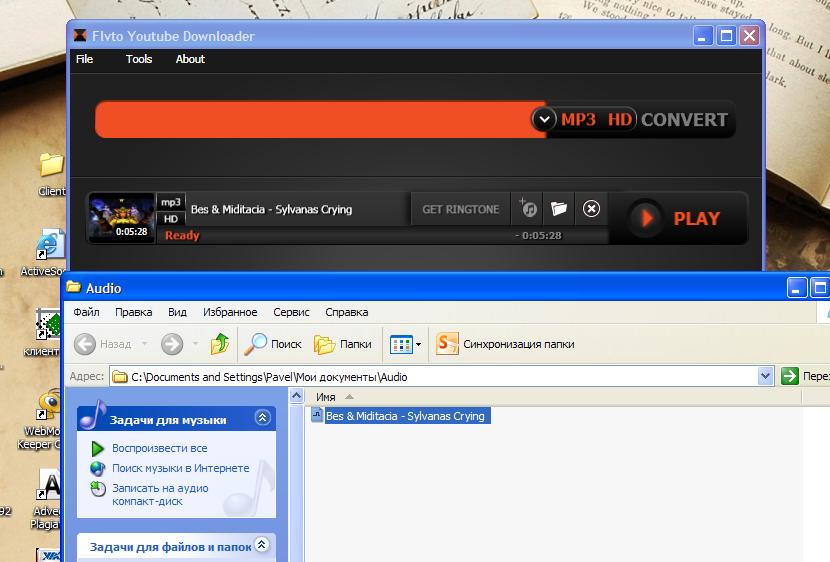Open the Назад history dropdown arrow
Viewport: 830px width, 562px height.
coord(145,344)
